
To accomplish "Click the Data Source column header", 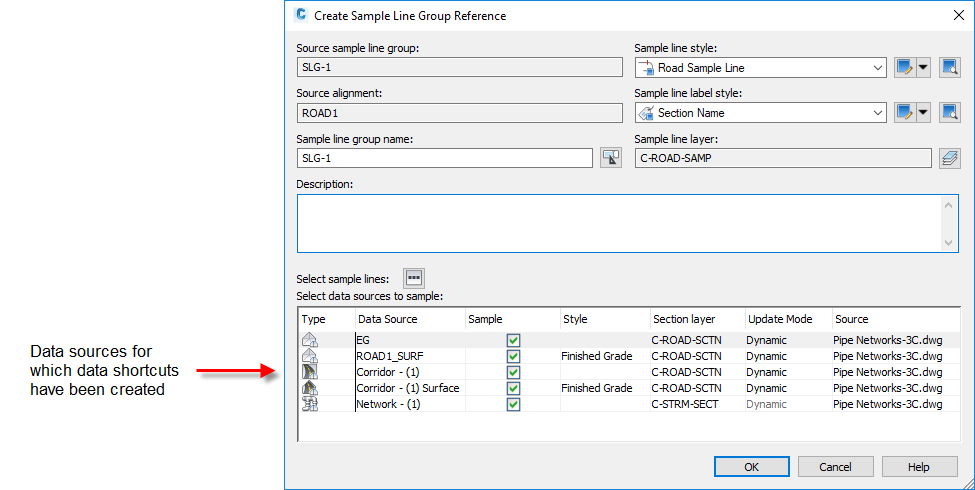I will (x=408, y=319).
